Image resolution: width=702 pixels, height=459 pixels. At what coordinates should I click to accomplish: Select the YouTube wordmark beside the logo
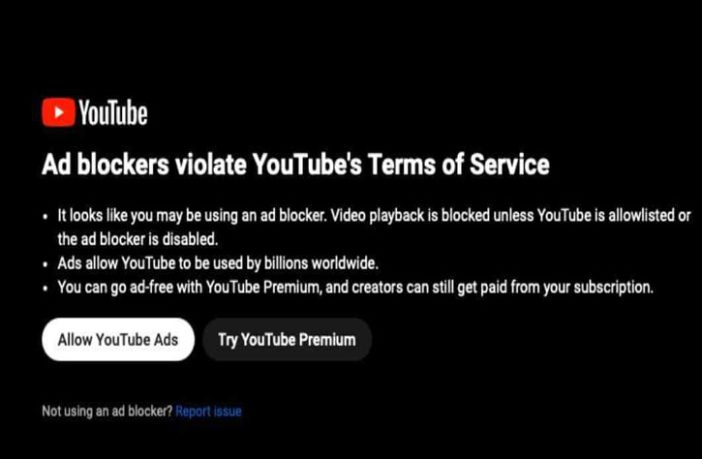pos(113,112)
